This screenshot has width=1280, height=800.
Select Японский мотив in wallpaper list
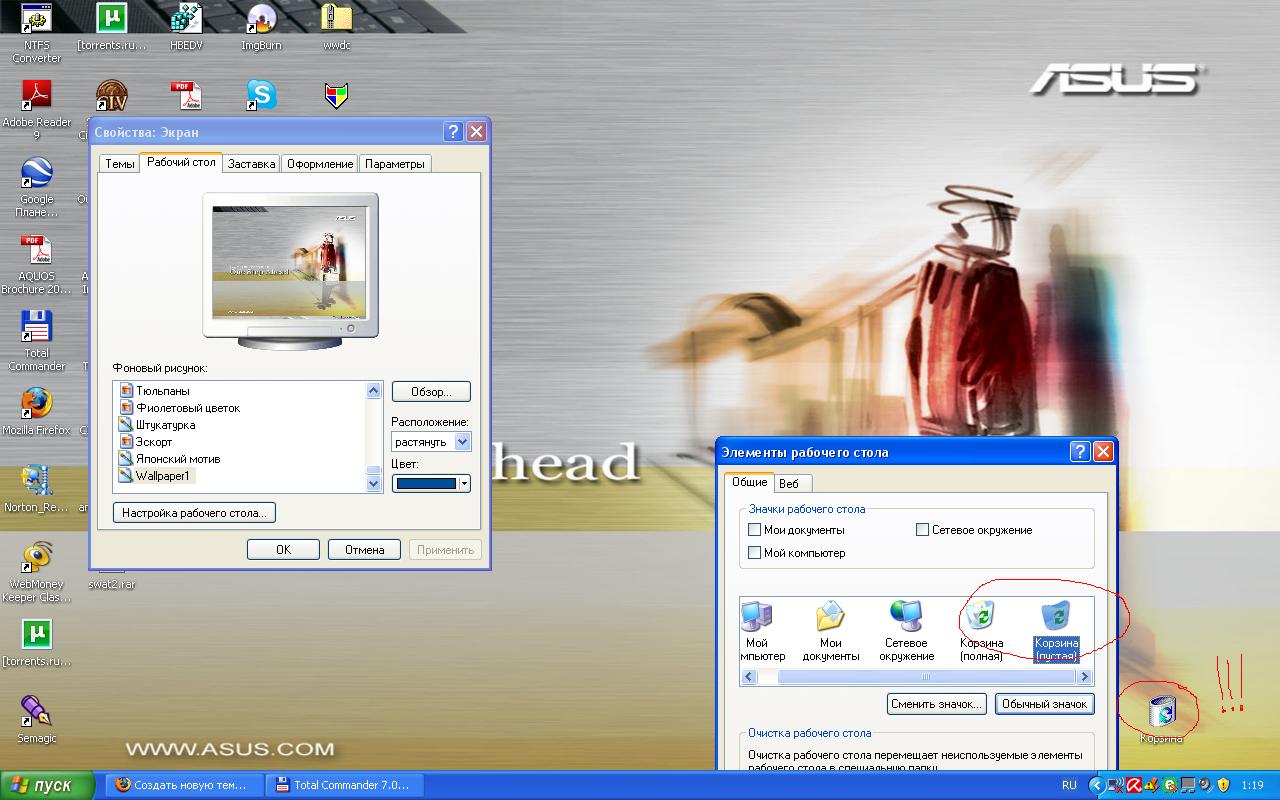[178, 459]
